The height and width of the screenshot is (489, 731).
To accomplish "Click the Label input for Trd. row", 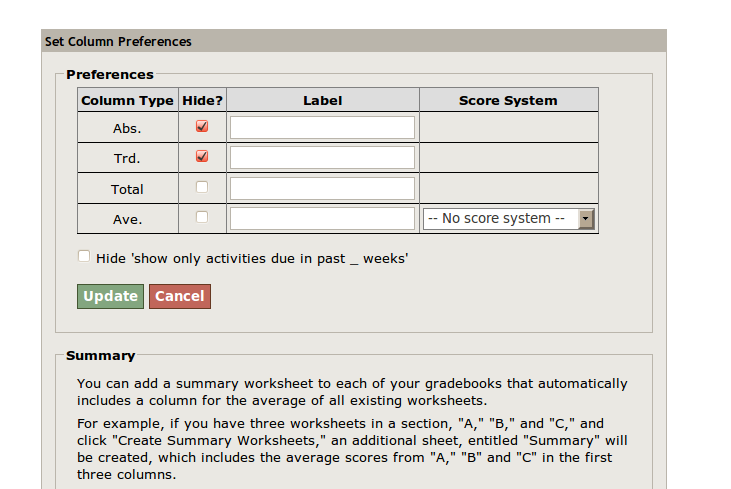I will 322,158.
